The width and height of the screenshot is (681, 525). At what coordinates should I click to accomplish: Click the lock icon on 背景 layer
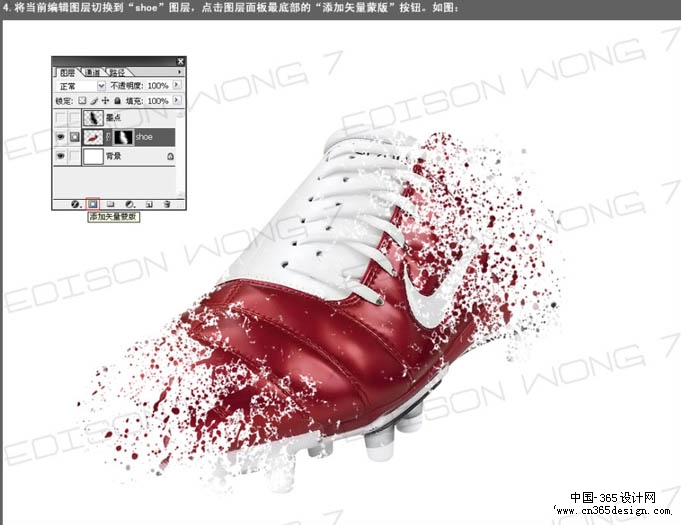tap(170, 156)
